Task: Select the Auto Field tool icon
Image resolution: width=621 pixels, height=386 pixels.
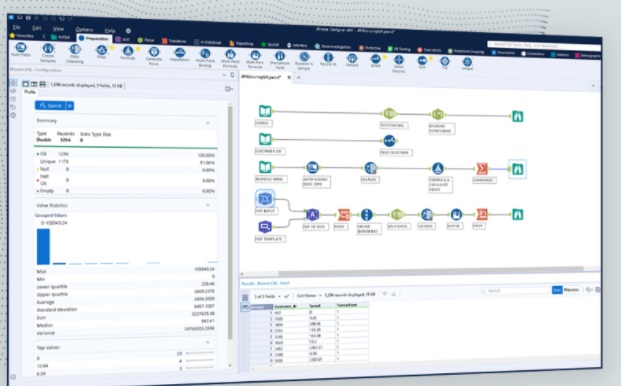Action: pyautogui.click(x=21, y=48)
